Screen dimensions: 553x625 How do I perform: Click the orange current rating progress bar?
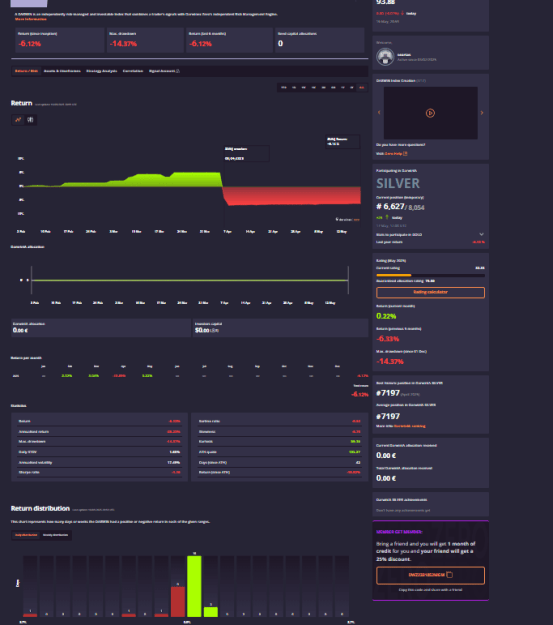pos(394,275)
